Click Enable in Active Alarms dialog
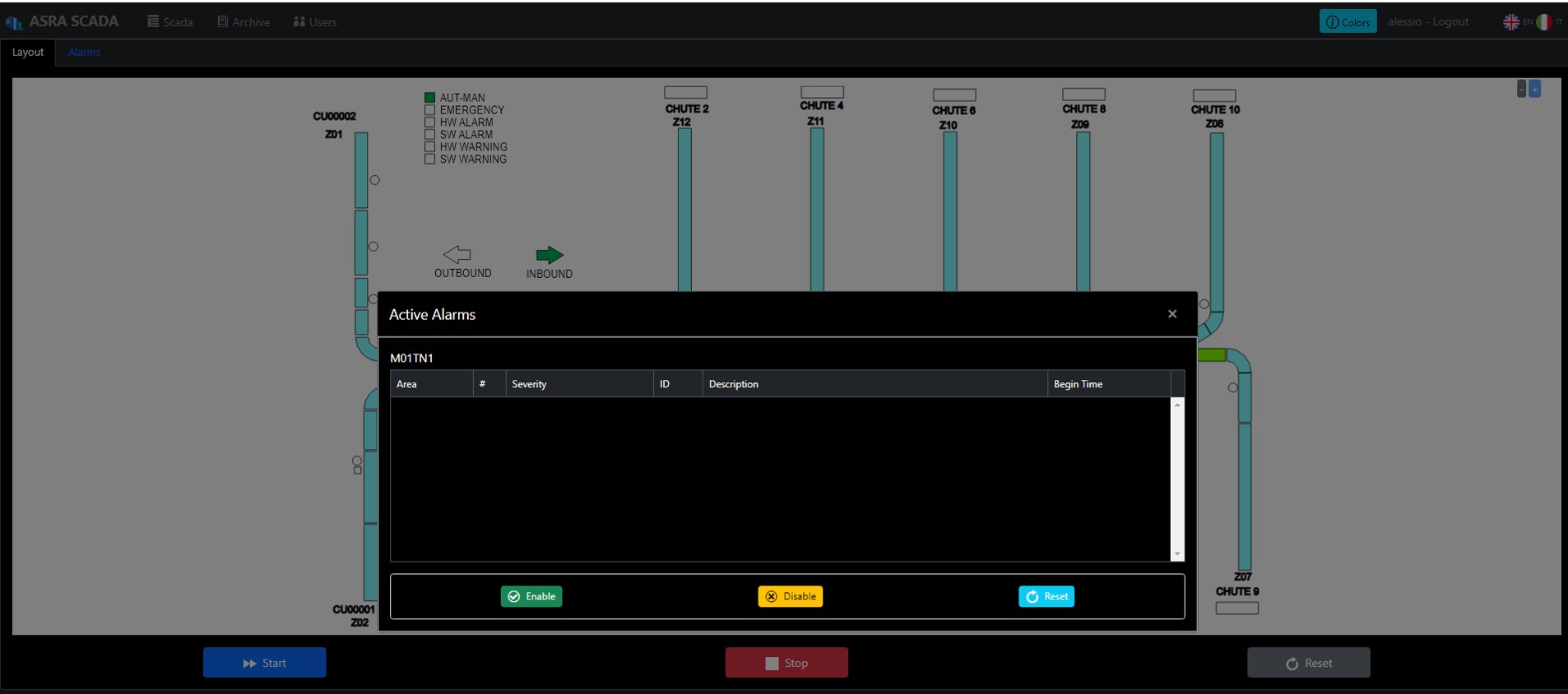The width and height of the screenshot is (1568, 694). click(x=531, y=596)
